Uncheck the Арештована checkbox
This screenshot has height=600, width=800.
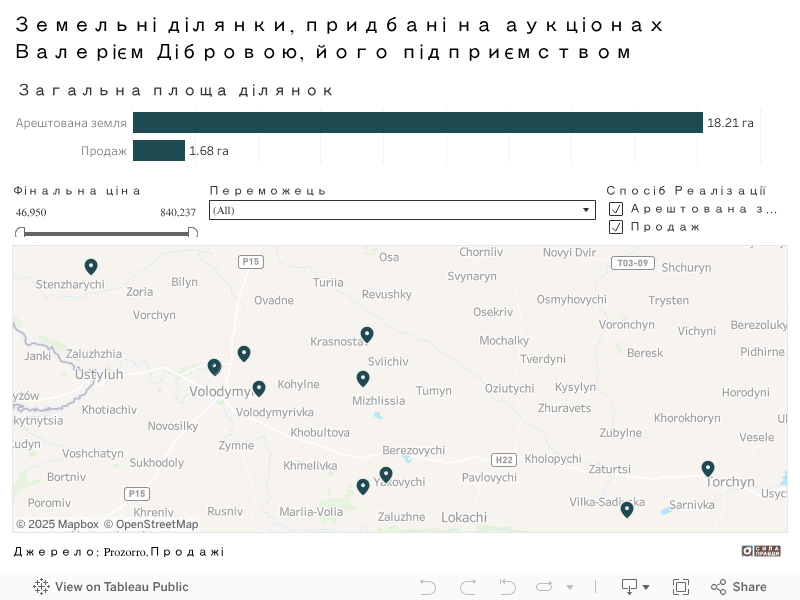coord(617,209)
